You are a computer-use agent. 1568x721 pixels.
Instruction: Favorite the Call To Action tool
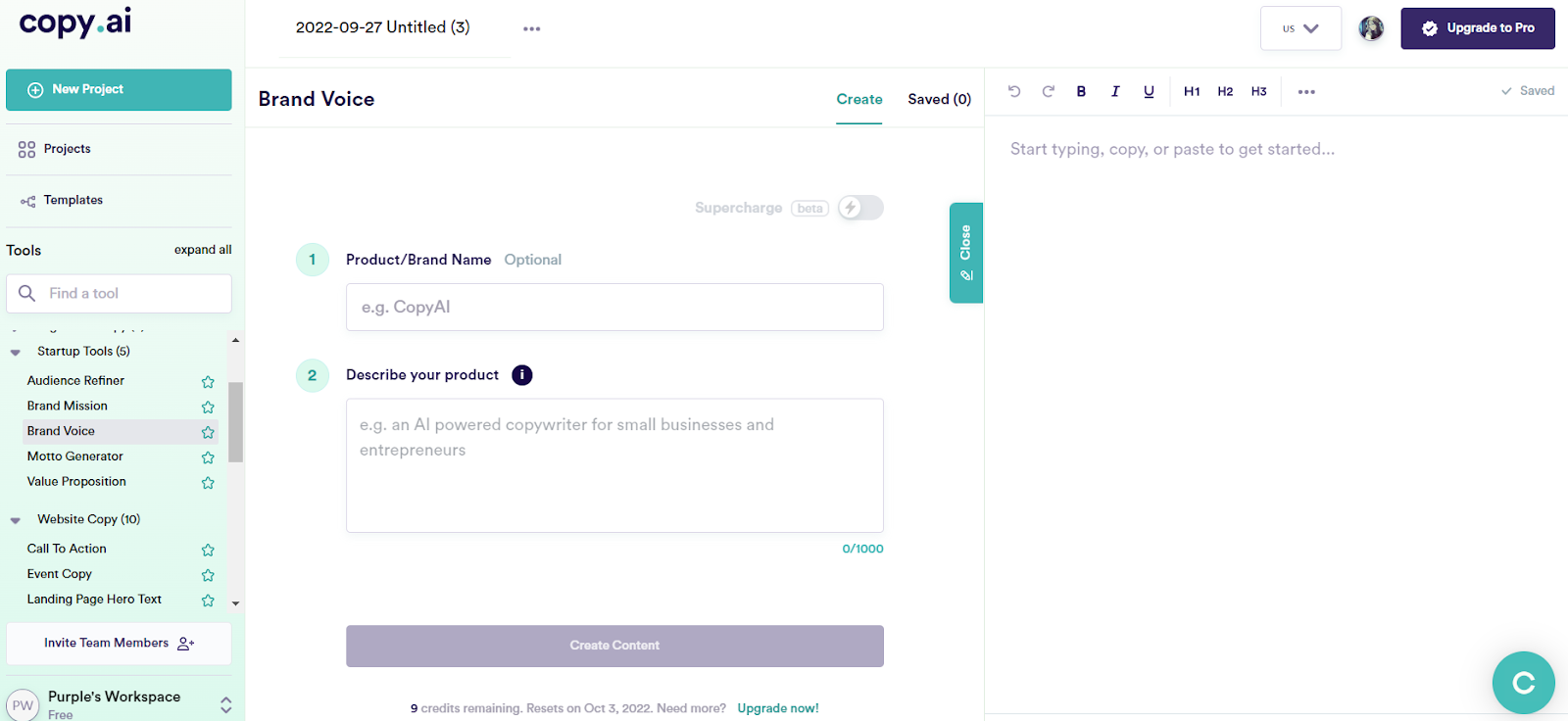pyautogui.click(x=208, y=550)
